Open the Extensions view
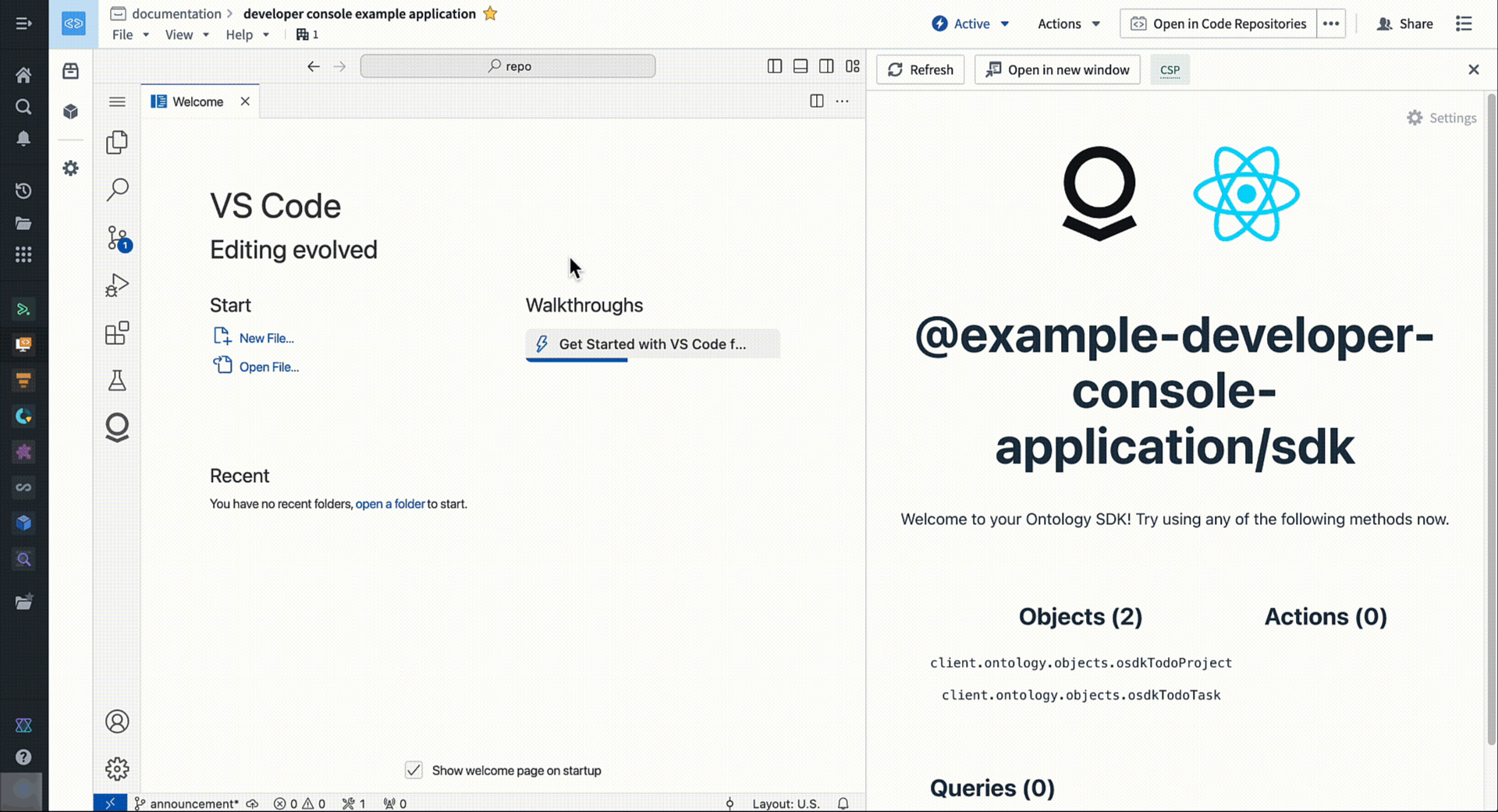The image size is (1498, 812). [x=117, y=333]
